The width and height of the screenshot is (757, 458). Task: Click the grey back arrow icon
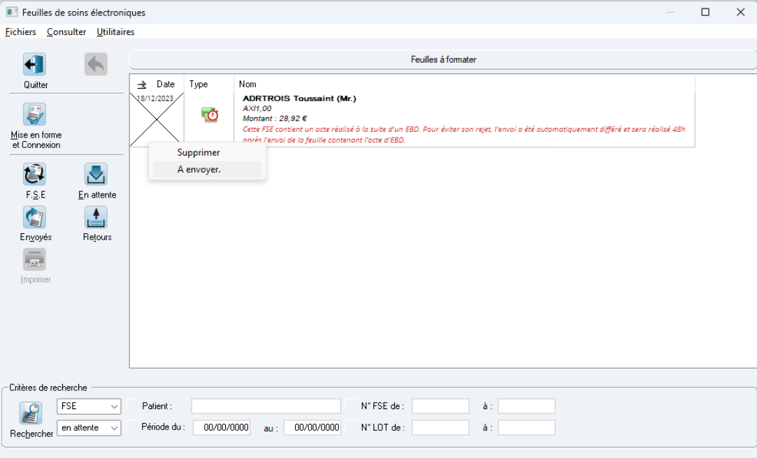[96, 65]
